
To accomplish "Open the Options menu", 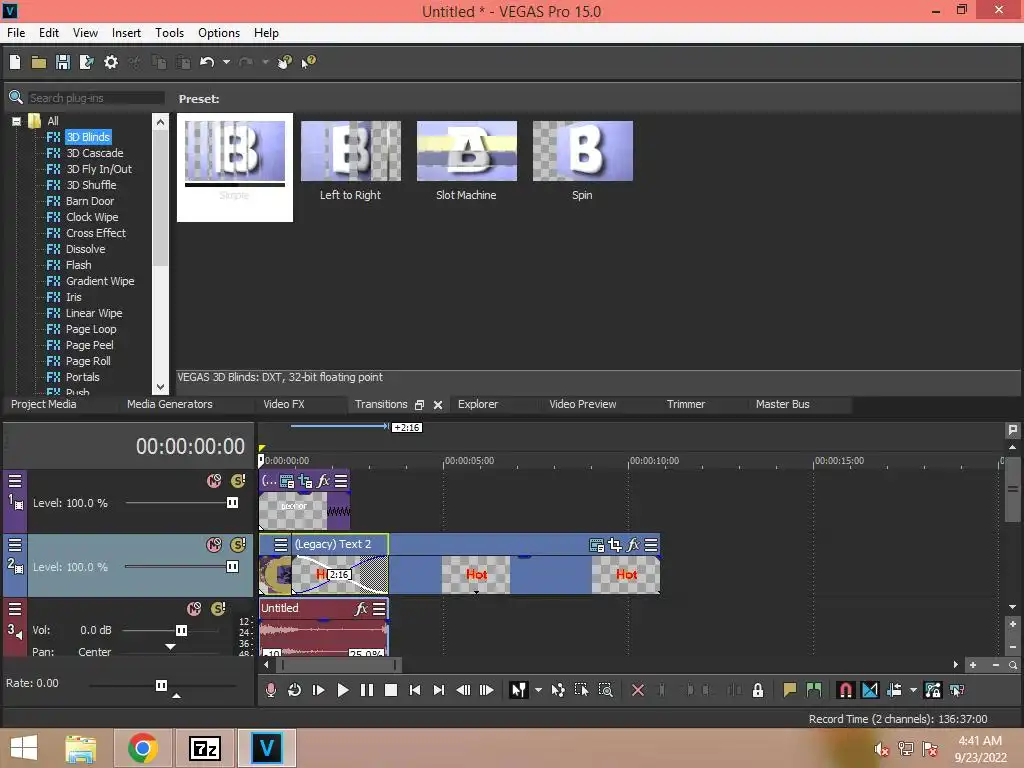I will [219, 33].
